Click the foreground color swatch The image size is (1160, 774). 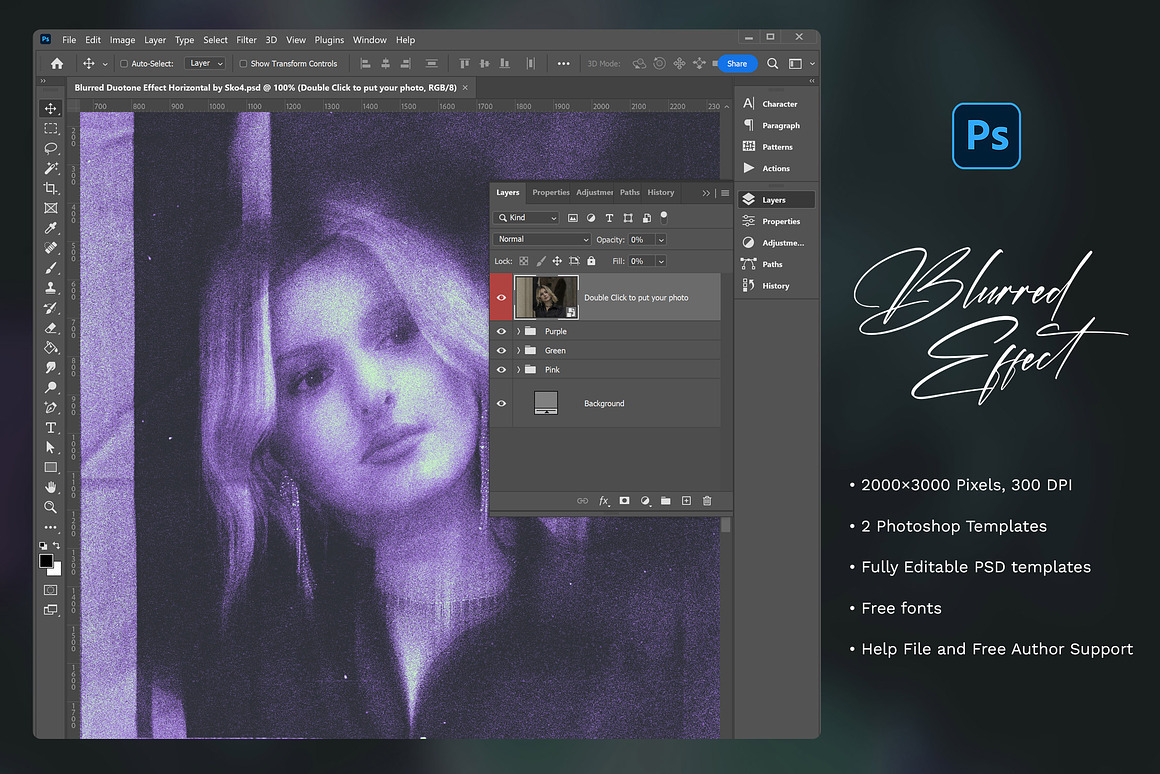coord(46,562)
